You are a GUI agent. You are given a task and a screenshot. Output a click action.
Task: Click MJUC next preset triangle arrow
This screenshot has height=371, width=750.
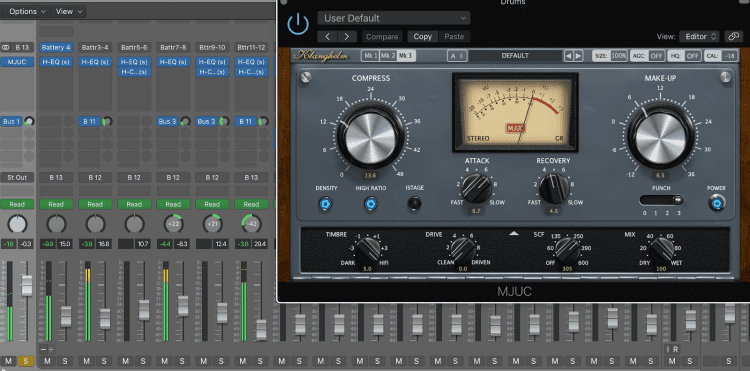coord(578,56)
